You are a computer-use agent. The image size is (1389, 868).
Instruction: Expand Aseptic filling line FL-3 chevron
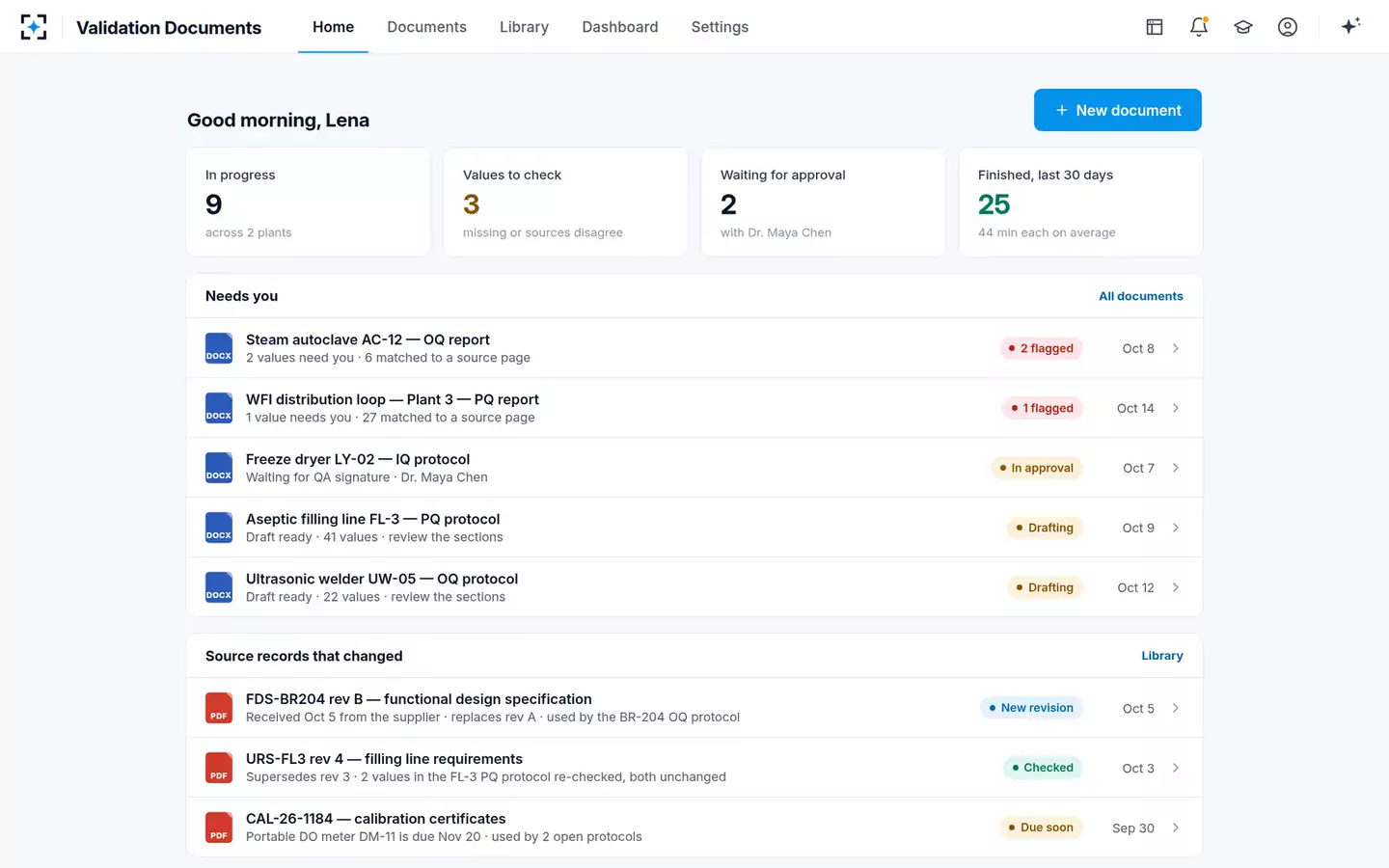[x=1176, y=528]
